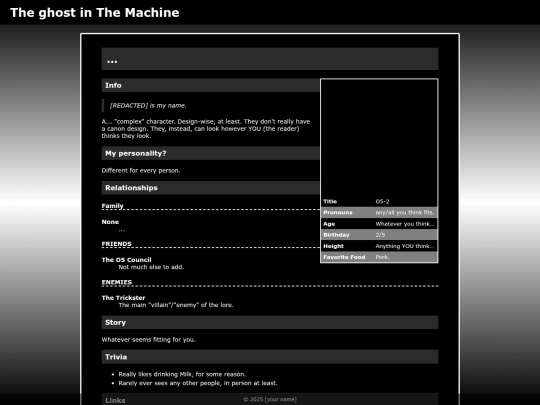
Task: Select 'Different for every person.' text
Action: (x=141, y=170)
